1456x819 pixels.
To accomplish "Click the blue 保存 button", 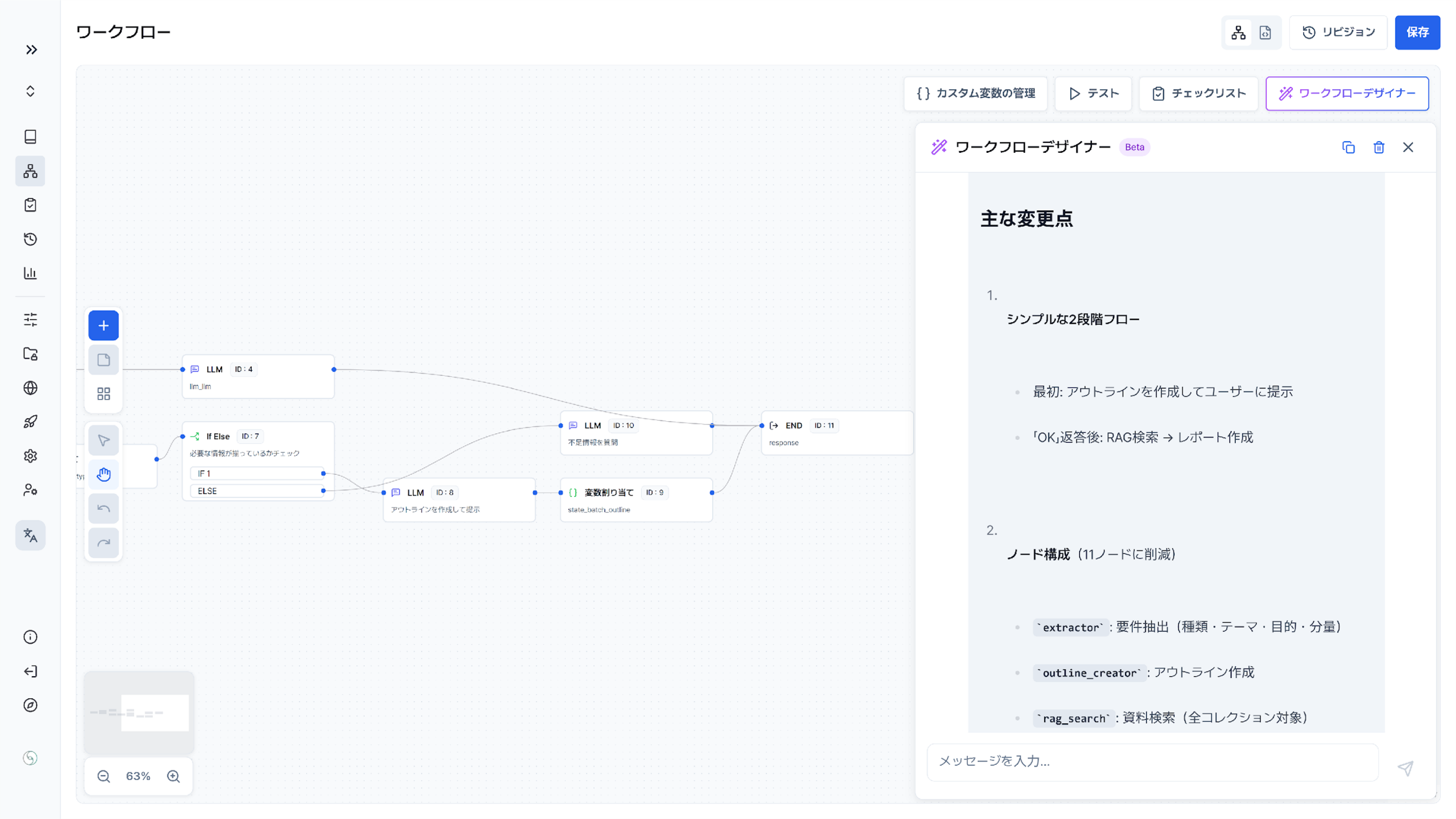I will pyautogui.click(x=1418, y=32).
